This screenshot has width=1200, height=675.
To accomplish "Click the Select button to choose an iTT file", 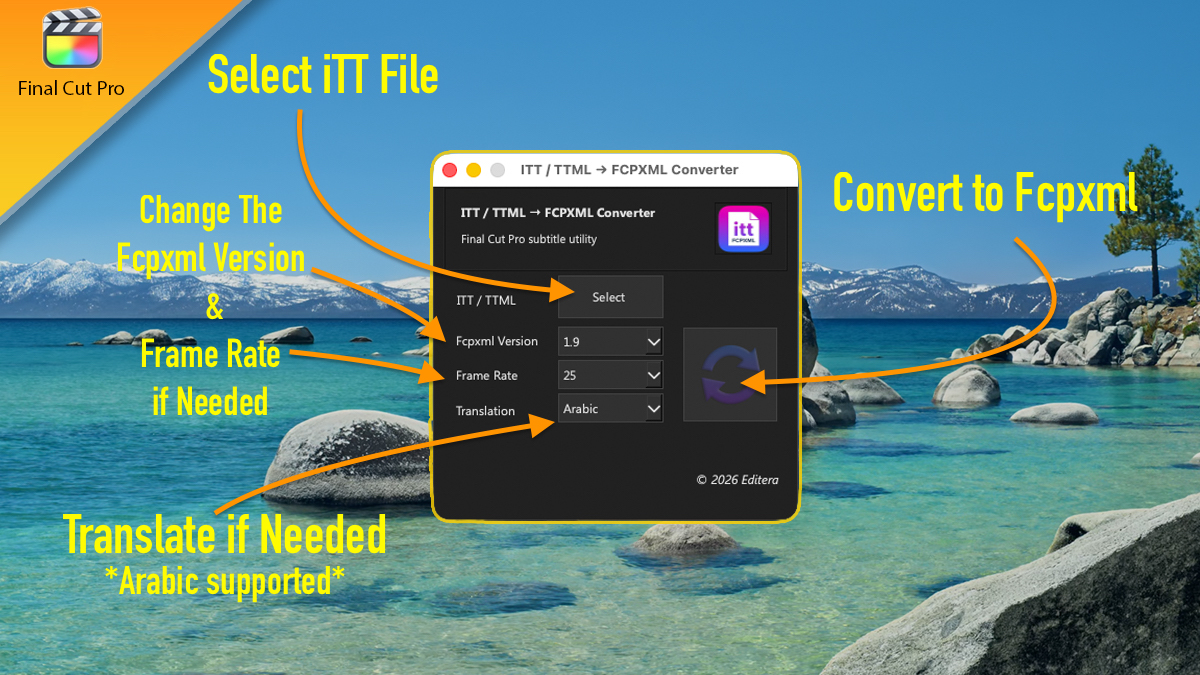I will 610,296.
